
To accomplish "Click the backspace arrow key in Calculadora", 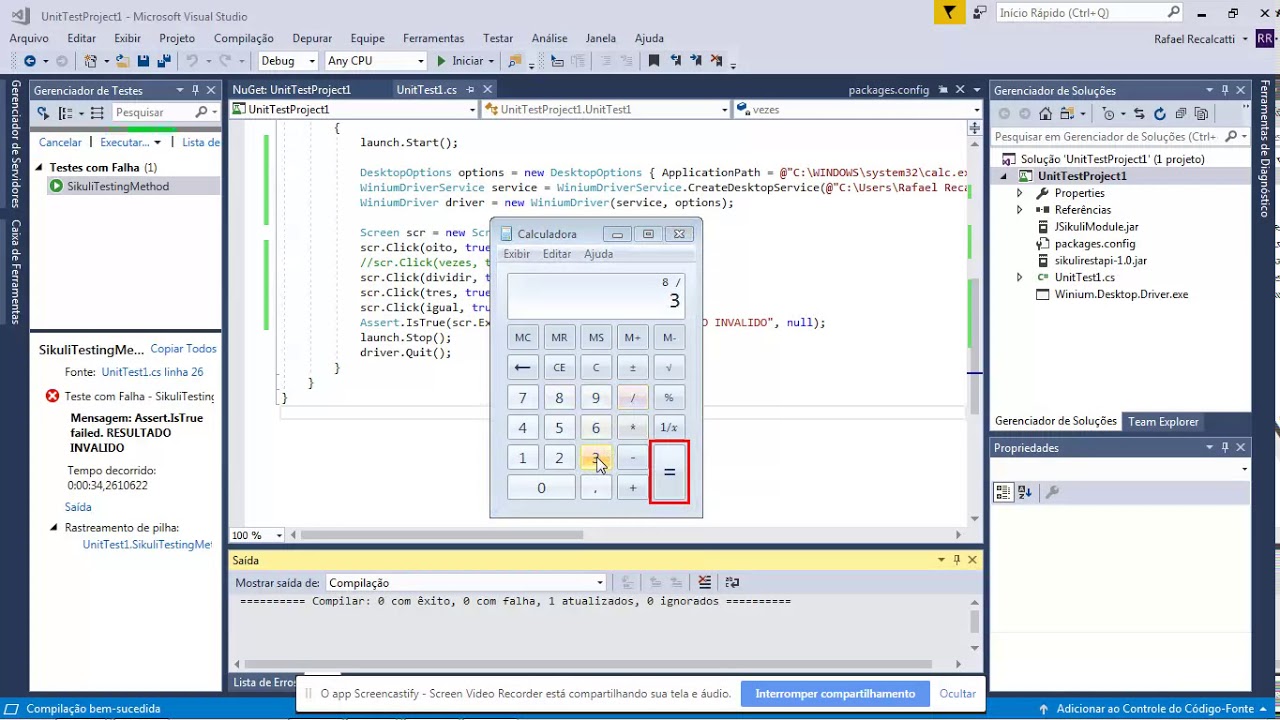I will point(522,367).
